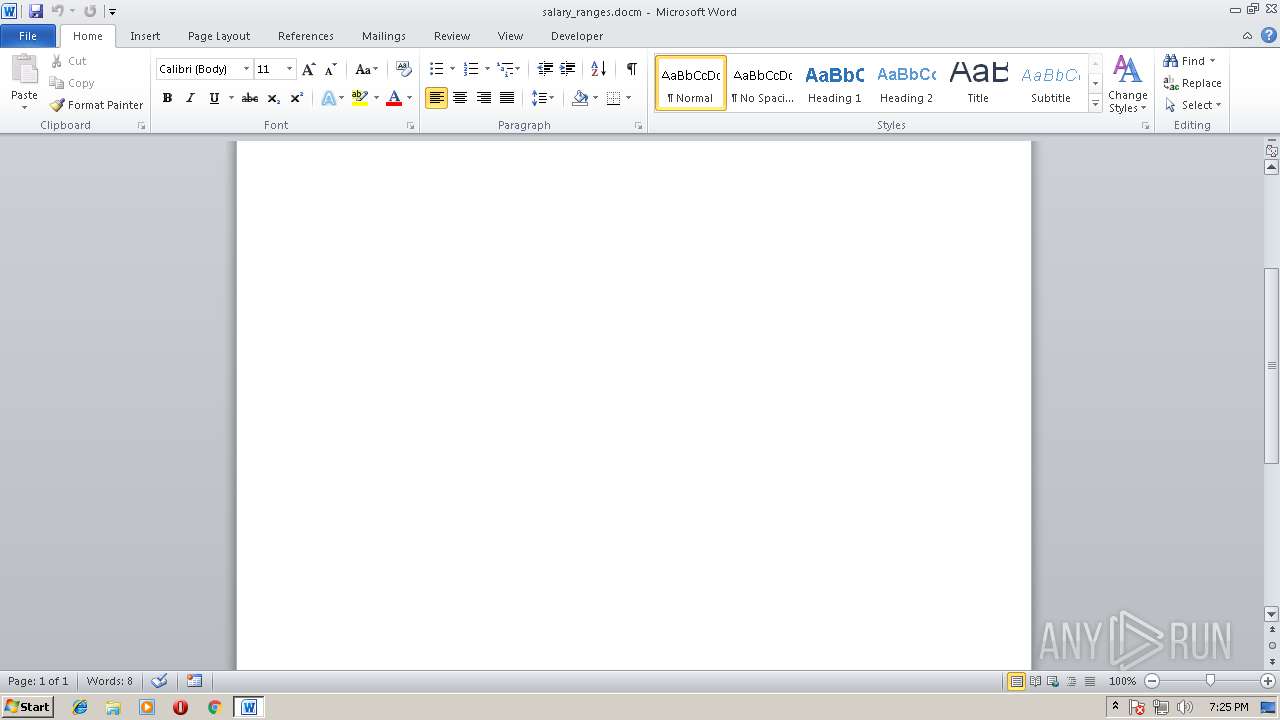
Task: Click Clear Formatting icon
Action: (404, 69)
